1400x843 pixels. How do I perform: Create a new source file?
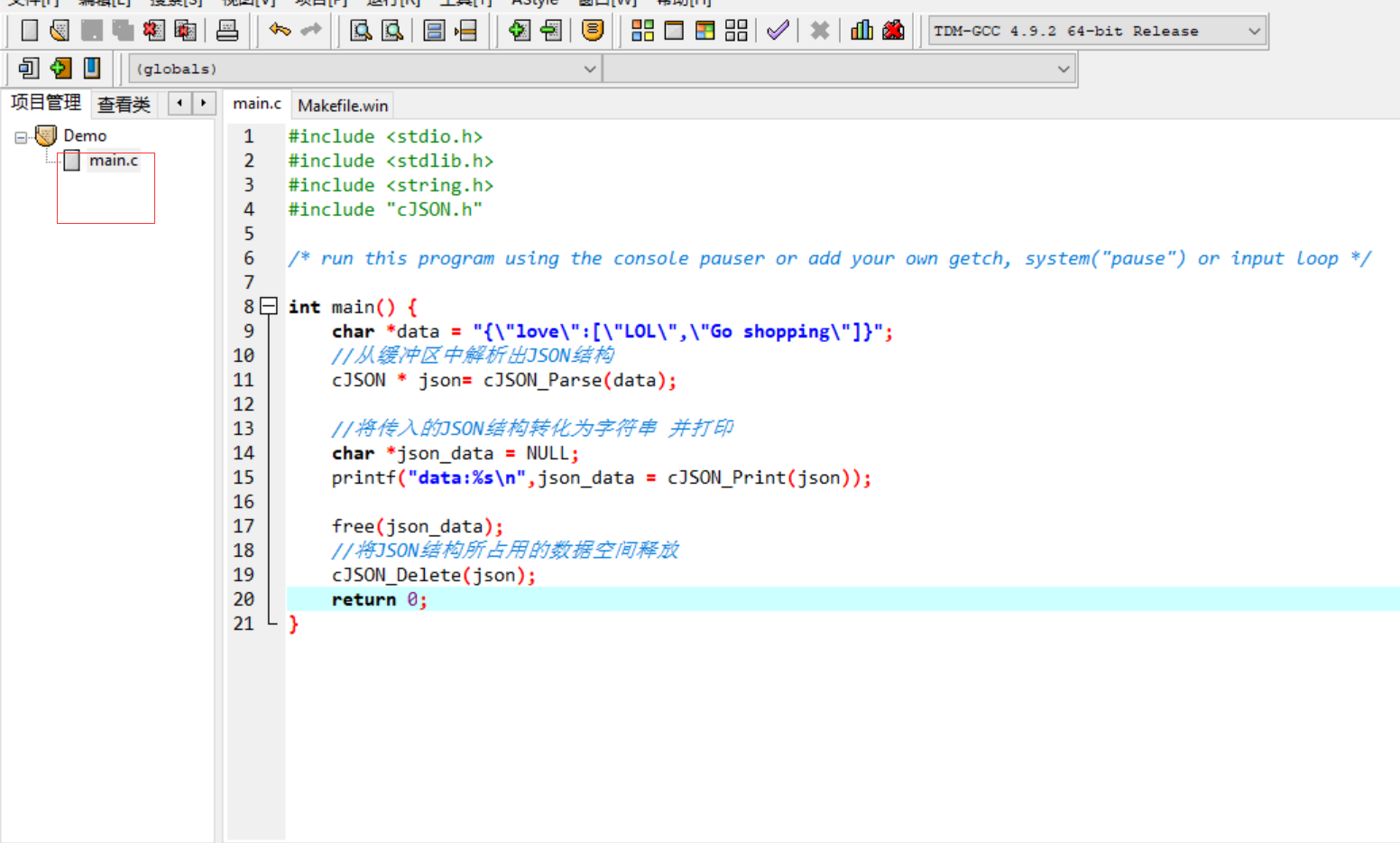[29, 30]
